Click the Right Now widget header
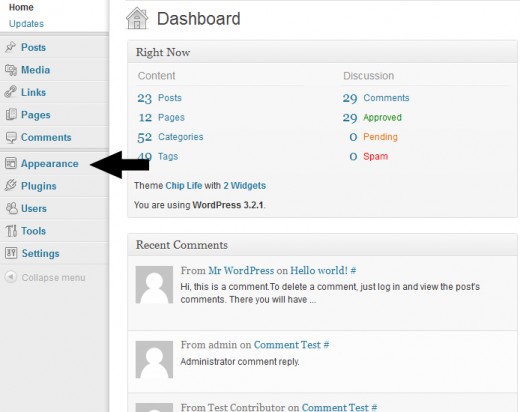This screenshot has height=412, width=520. pyautogui.click(x=322, y=52)
